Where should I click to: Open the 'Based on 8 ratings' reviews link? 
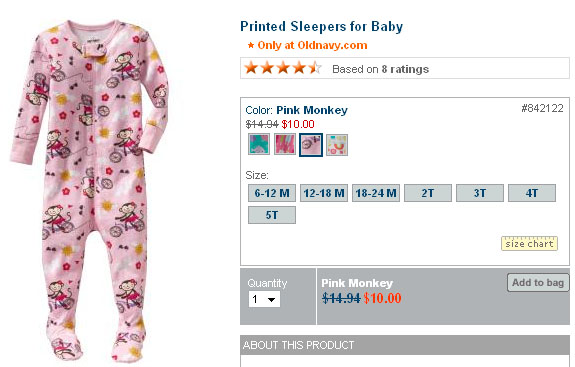coord(380,69)
